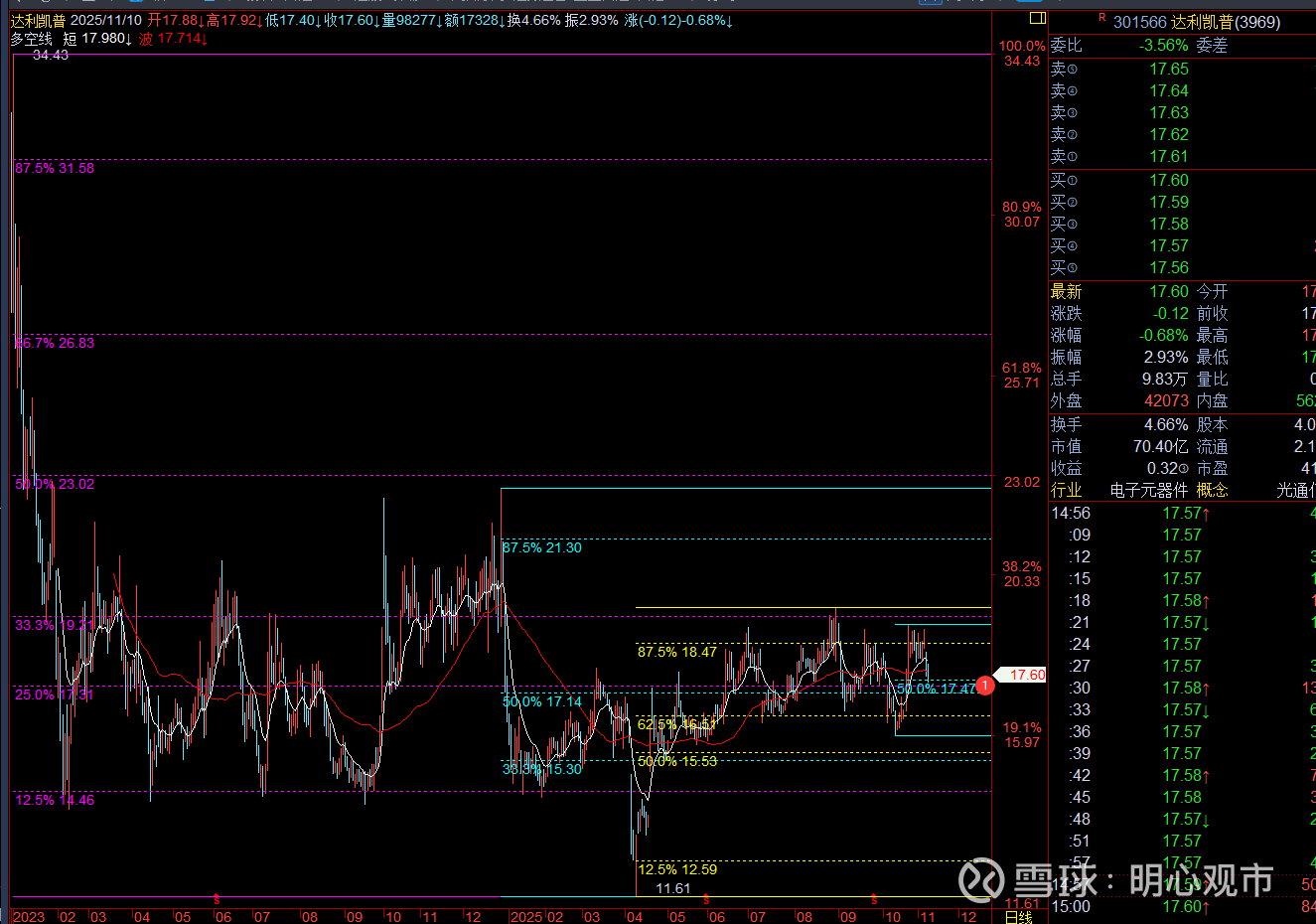Image resolution: width=1316 pixels, height=924 pixels.
Task: Toggle the yellow side panel layout icon
Action: tap(1038, 18)
